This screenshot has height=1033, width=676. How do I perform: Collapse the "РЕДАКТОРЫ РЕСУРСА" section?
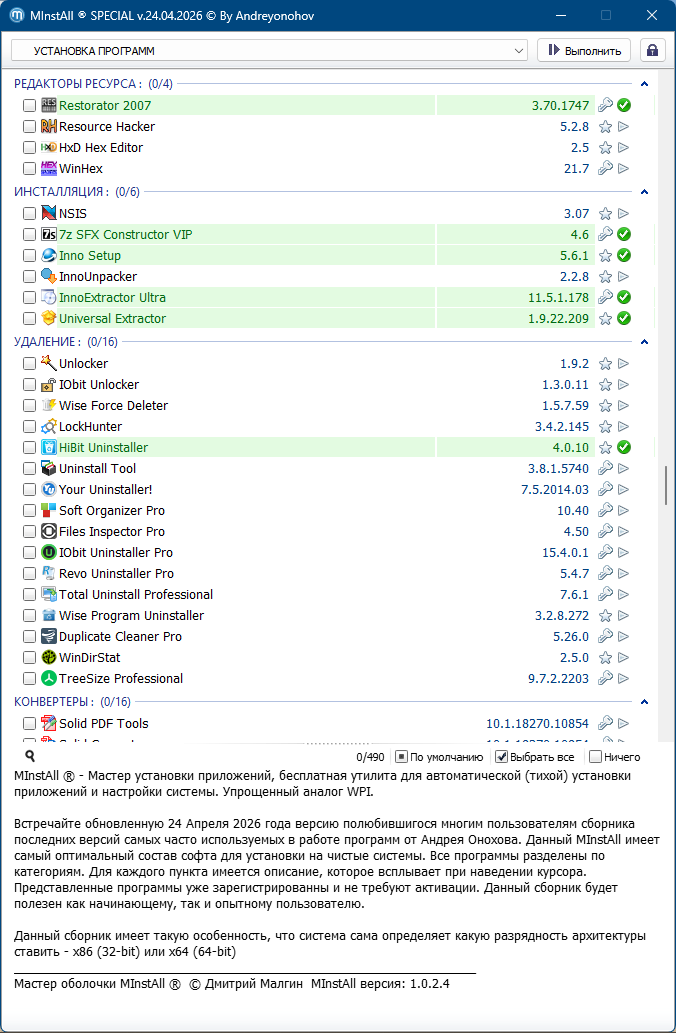(645, 84)
